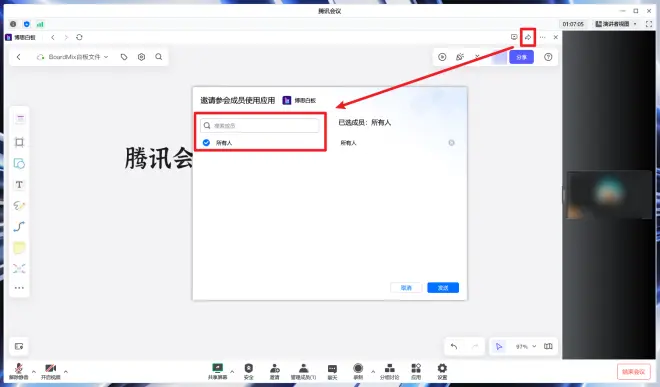Screen dimensions: 660x387
Task: Click the blue Send button in dialog
Action: [443, 288]
